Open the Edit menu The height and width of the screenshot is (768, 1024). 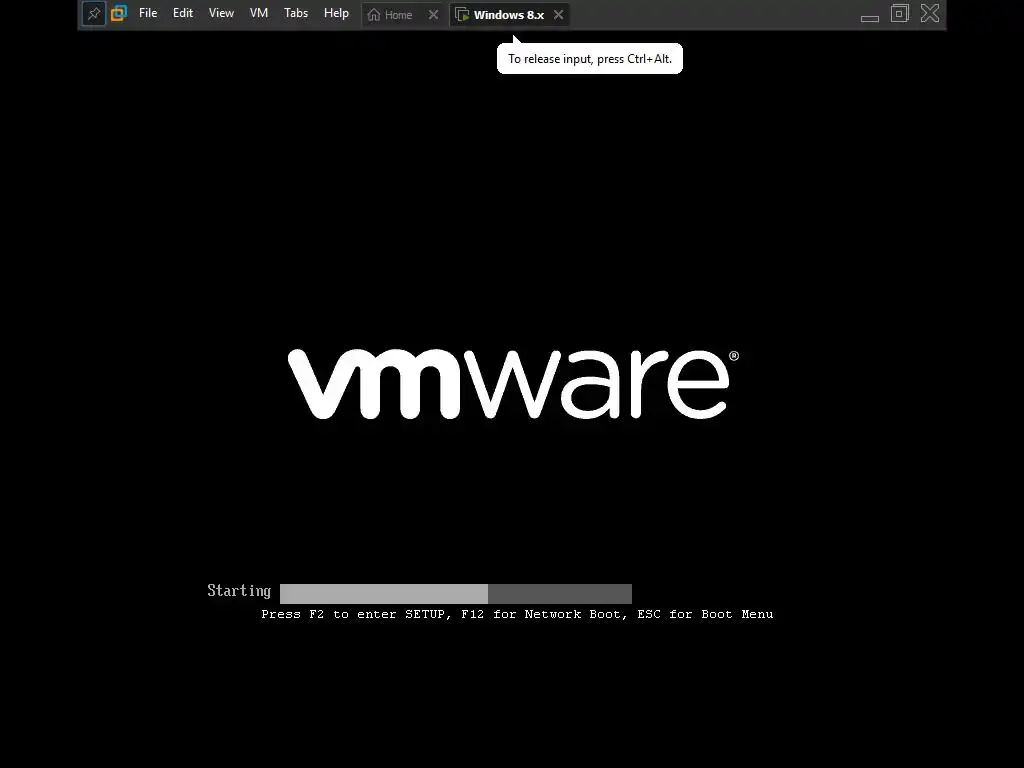click(x=183, y=13)
